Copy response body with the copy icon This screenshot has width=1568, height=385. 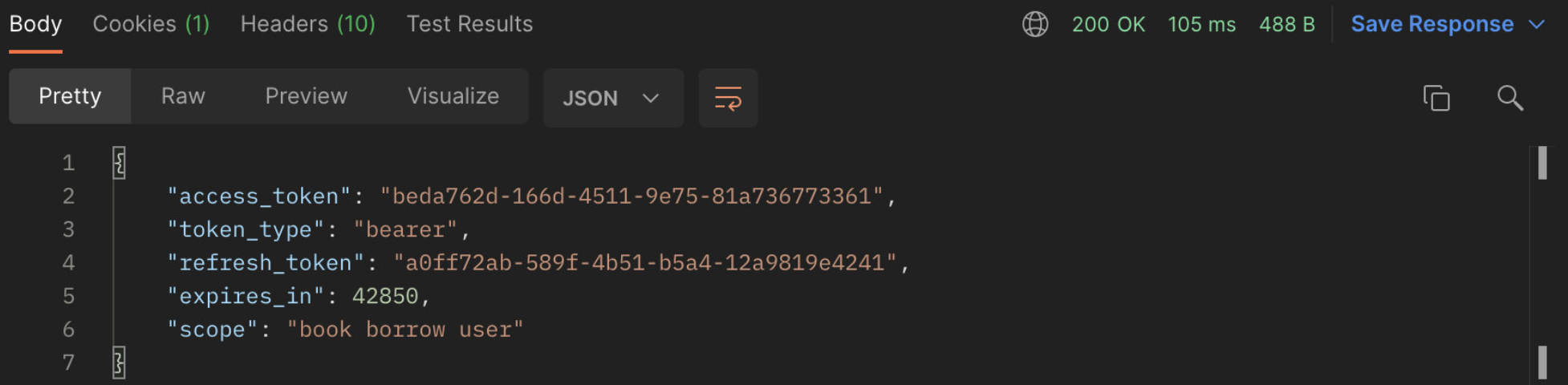1436,98
